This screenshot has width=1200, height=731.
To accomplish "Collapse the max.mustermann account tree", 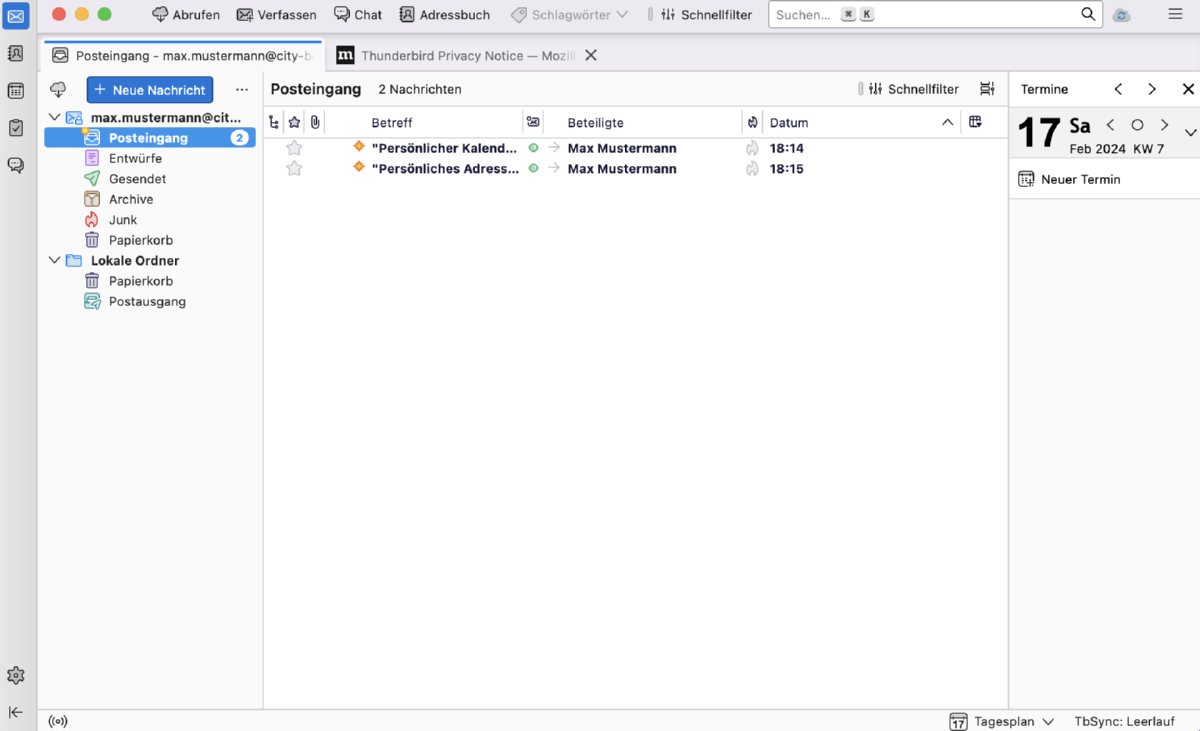I will pos(54,118).
